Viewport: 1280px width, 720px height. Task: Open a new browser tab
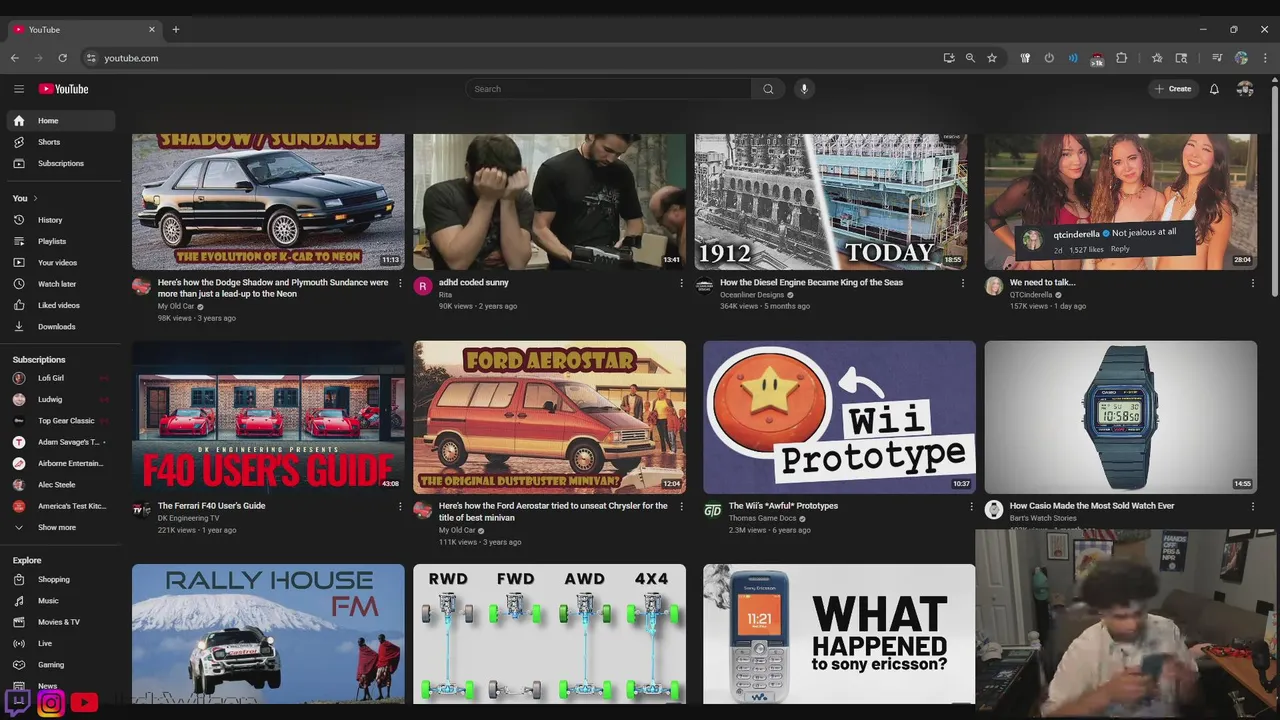coord(175,30)
